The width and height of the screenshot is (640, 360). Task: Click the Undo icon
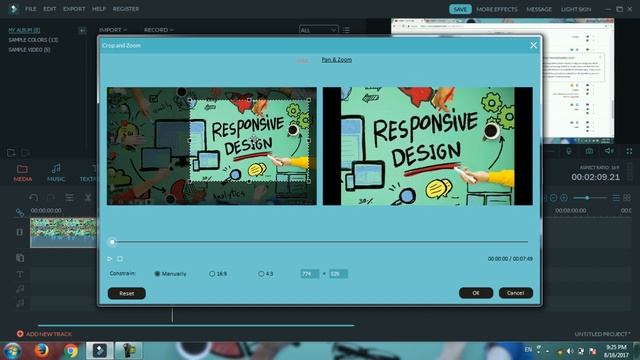tap(33, 198)
